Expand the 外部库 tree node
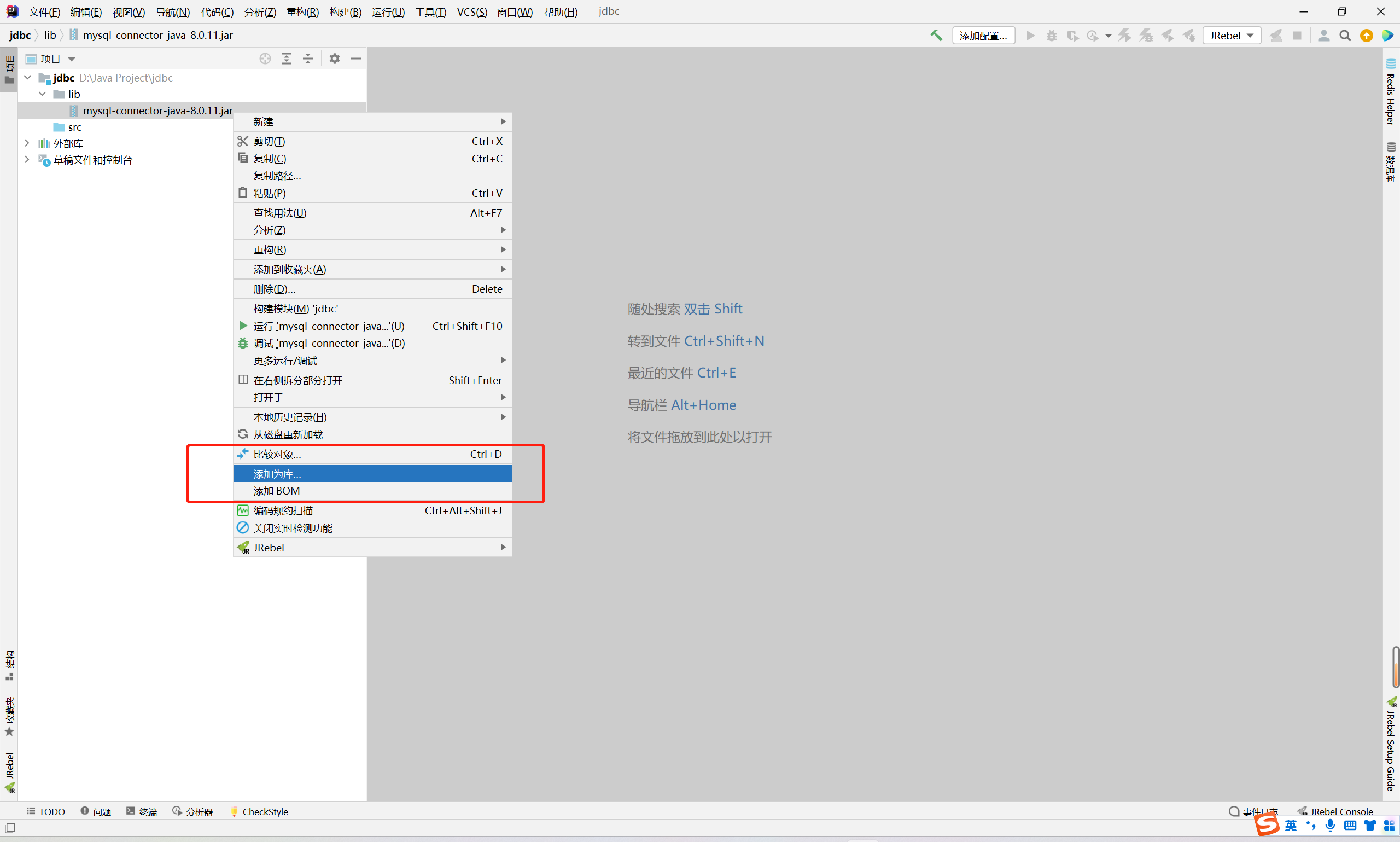 (x=27, y=143)
